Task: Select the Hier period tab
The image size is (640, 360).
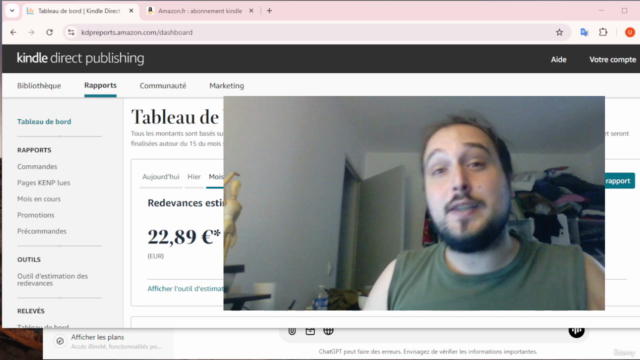Action: tap(194, 177)
